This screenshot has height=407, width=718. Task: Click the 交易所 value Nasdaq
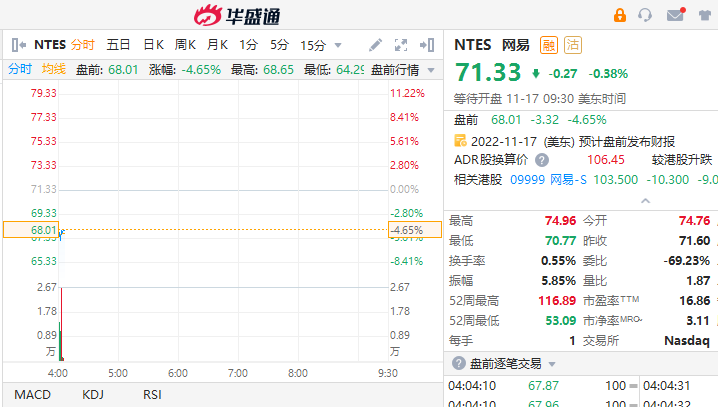(x=687, y=341)
